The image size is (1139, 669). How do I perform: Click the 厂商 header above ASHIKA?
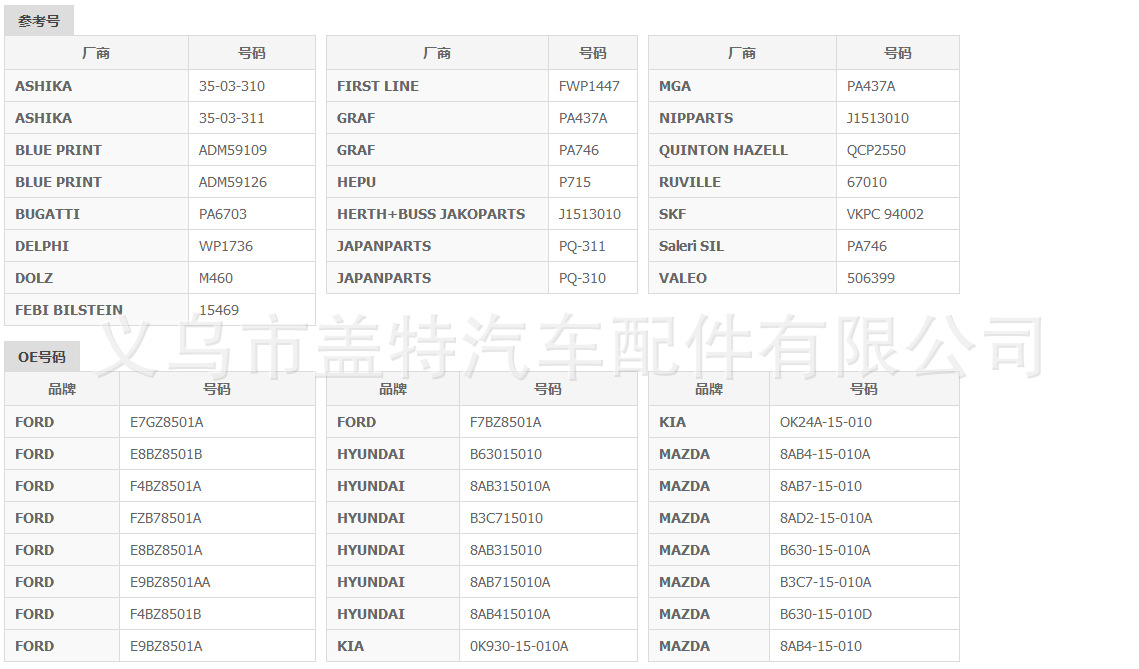[x=97, y=53]
